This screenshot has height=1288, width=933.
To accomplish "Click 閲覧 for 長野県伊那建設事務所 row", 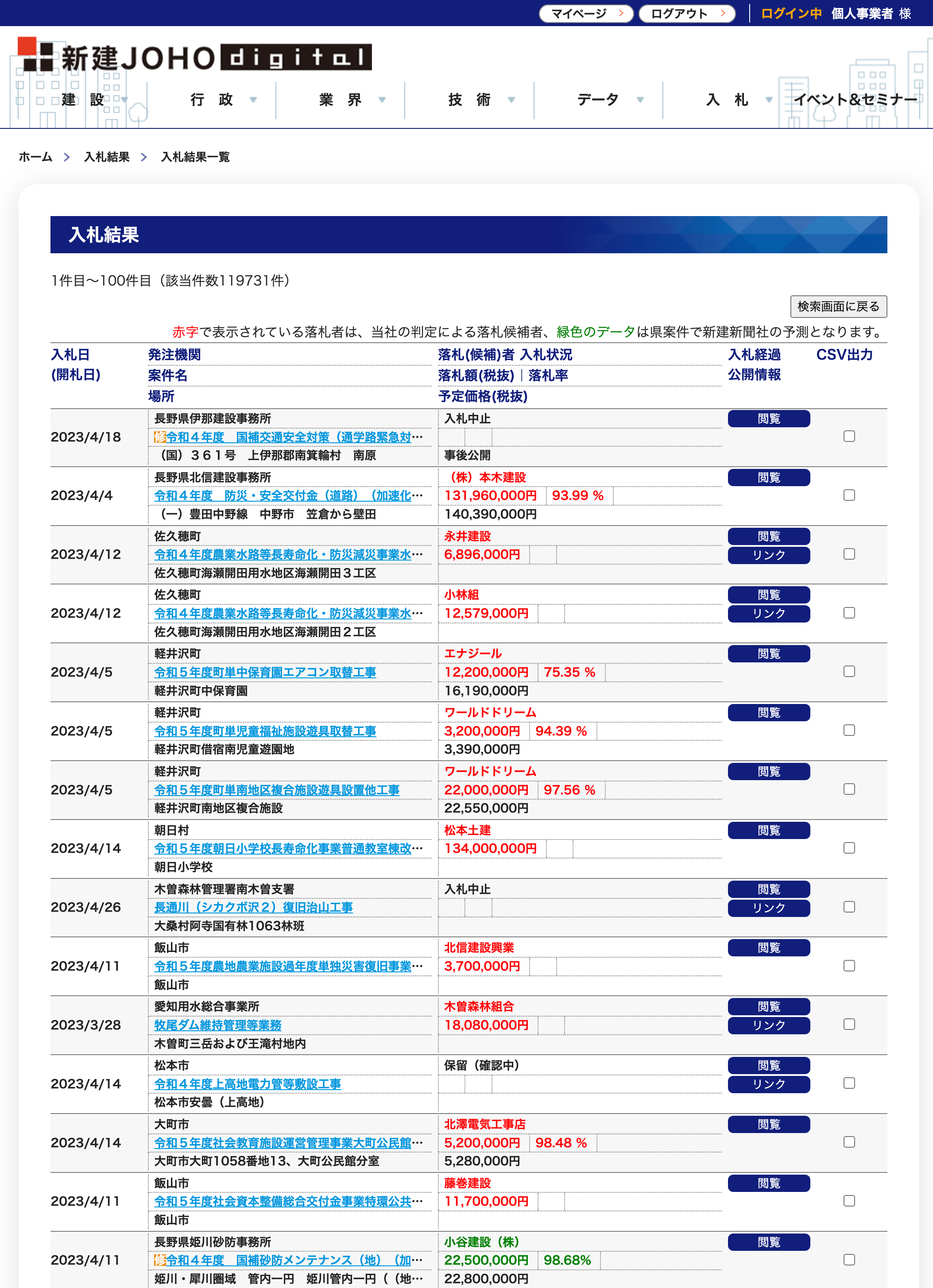I will click(769, 418).
